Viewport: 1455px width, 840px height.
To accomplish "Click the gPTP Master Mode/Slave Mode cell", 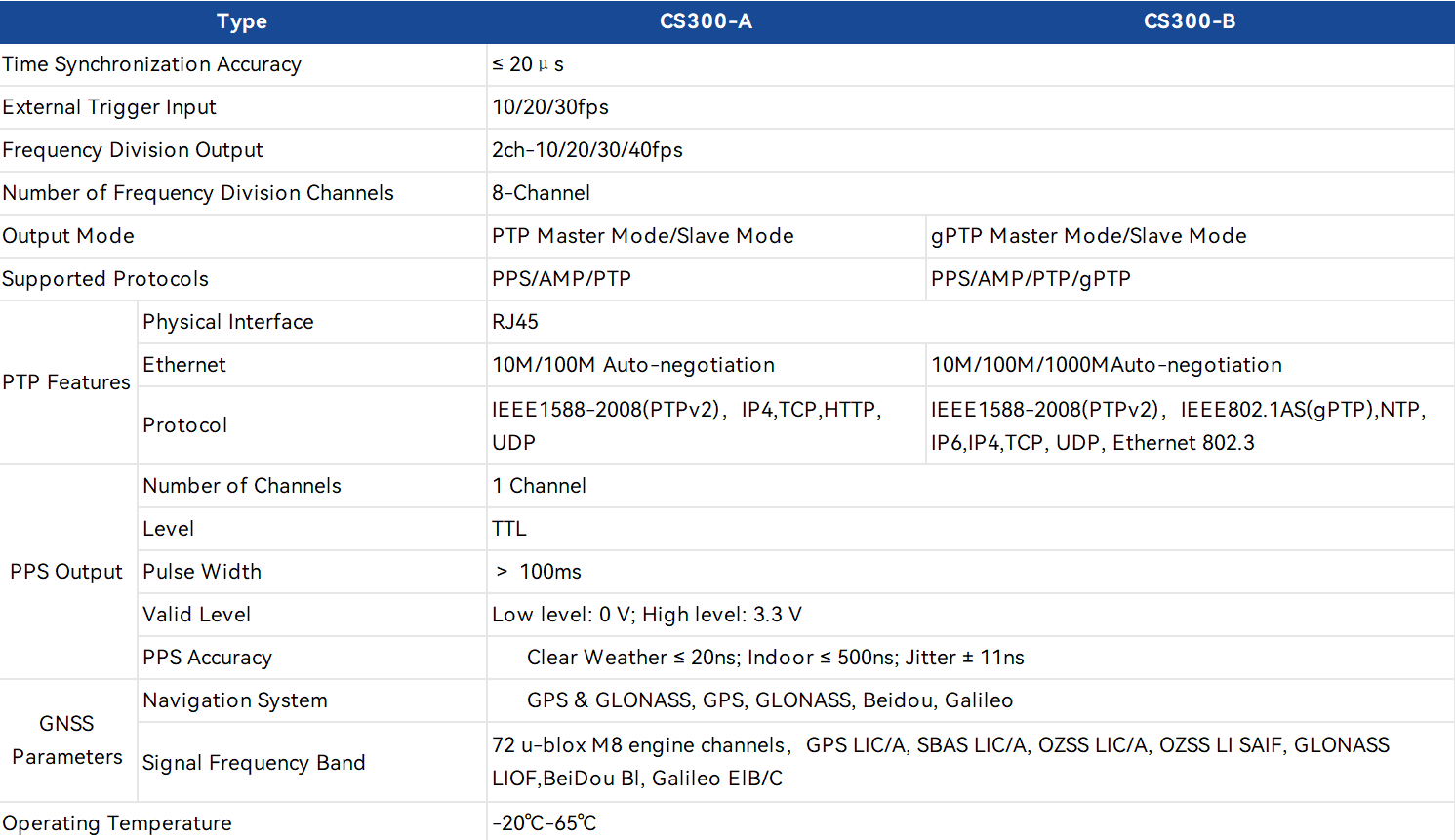I will tap(1088, 236).
